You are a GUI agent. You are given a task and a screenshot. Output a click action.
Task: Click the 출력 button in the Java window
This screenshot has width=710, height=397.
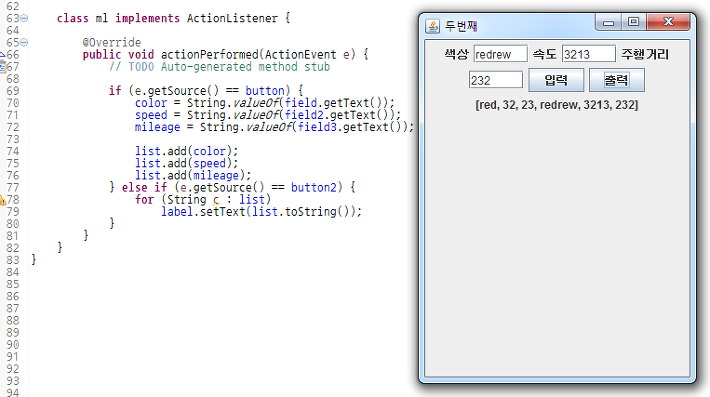617,80
